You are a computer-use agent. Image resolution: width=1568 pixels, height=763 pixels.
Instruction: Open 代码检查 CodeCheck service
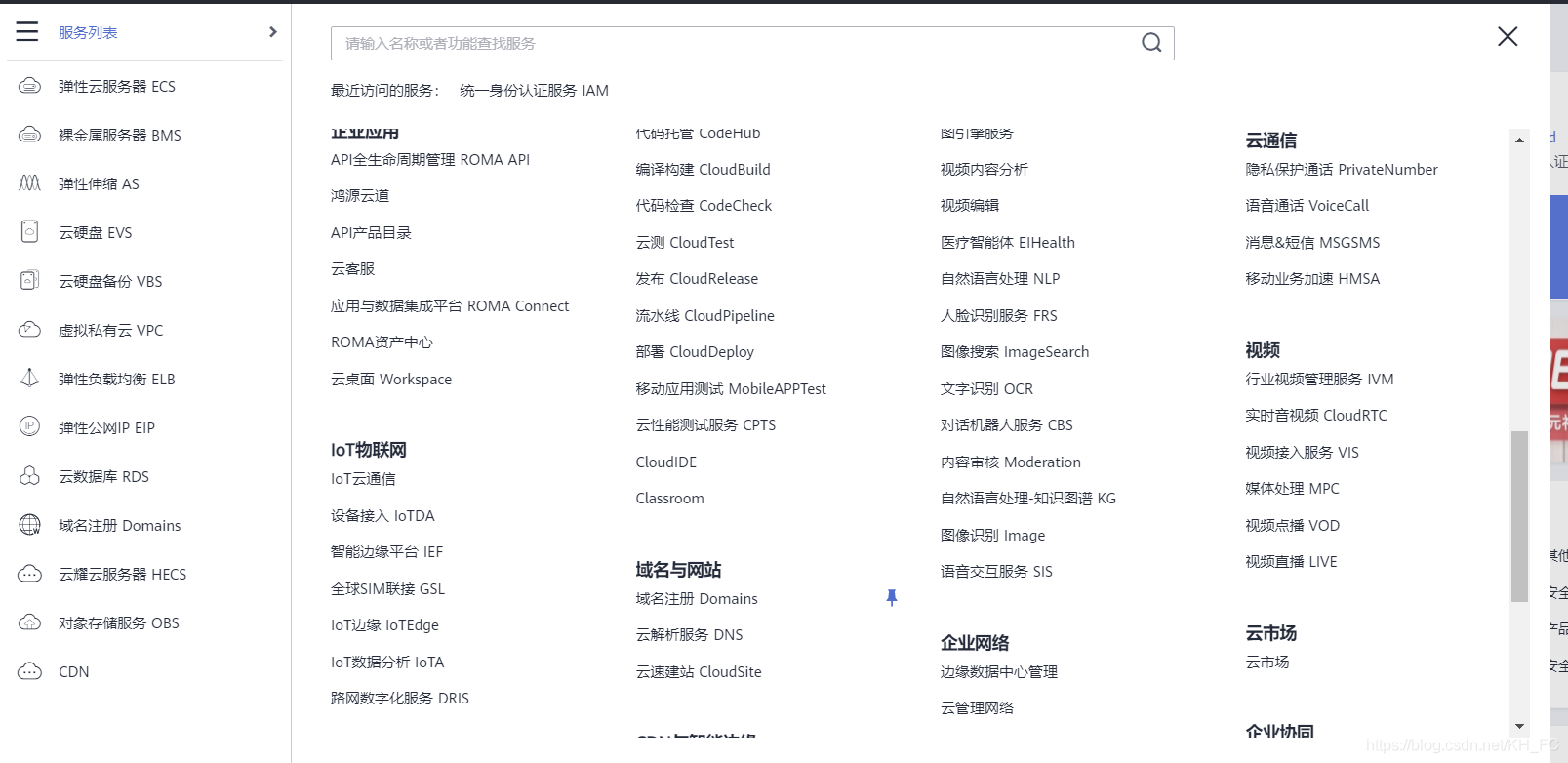point(704,205)
